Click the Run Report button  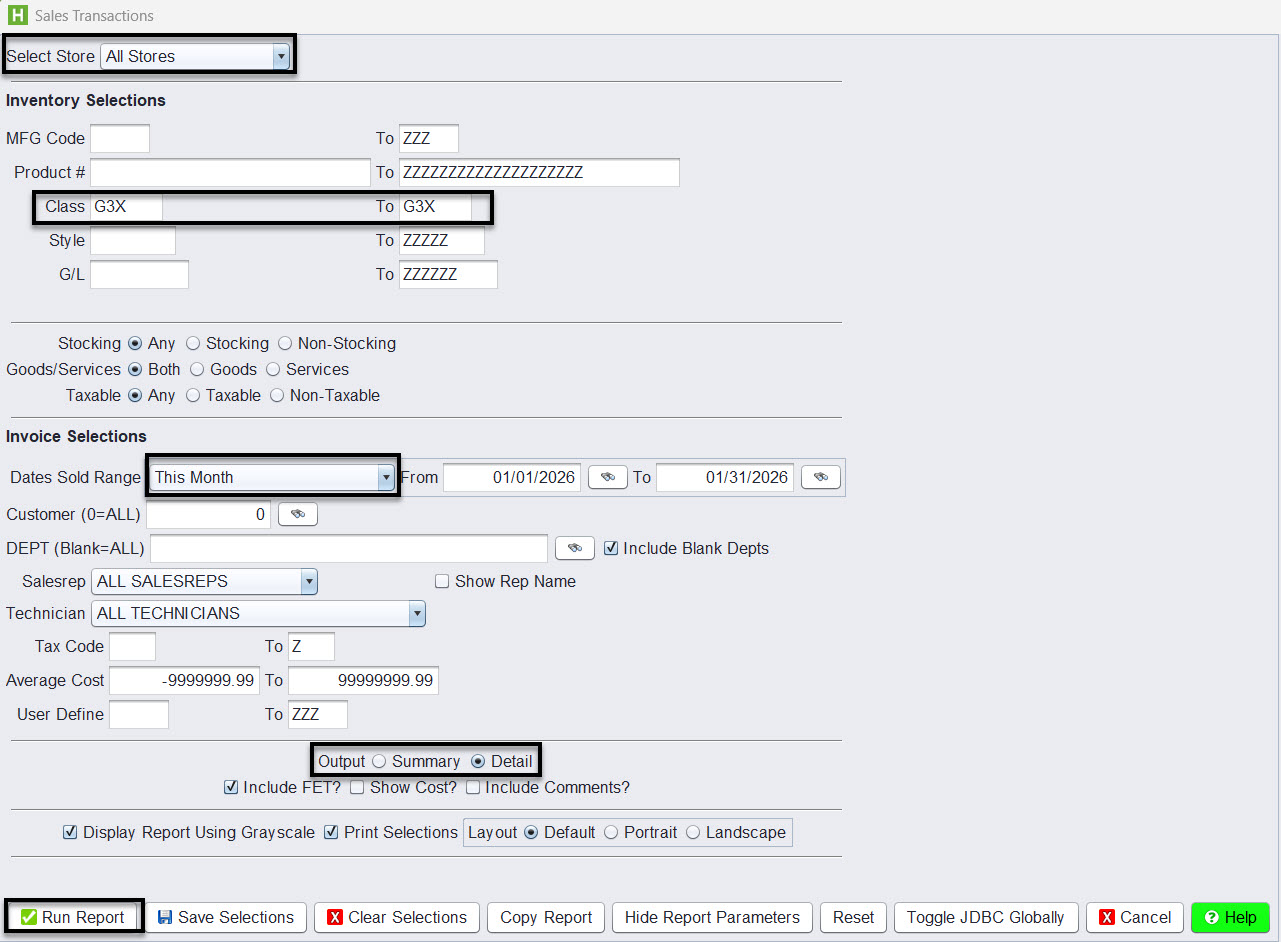pos(74,917)
